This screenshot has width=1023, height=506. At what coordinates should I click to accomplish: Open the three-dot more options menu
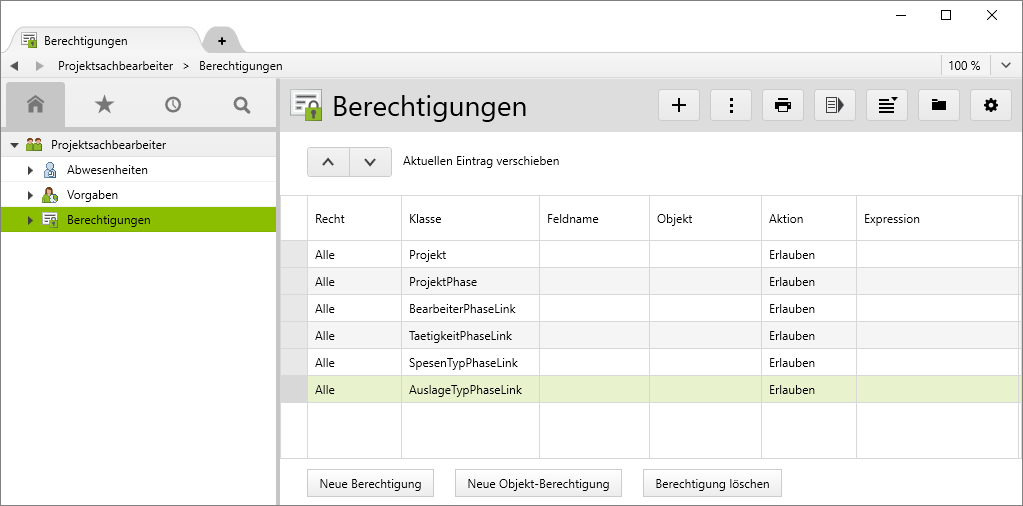(731, 105)
